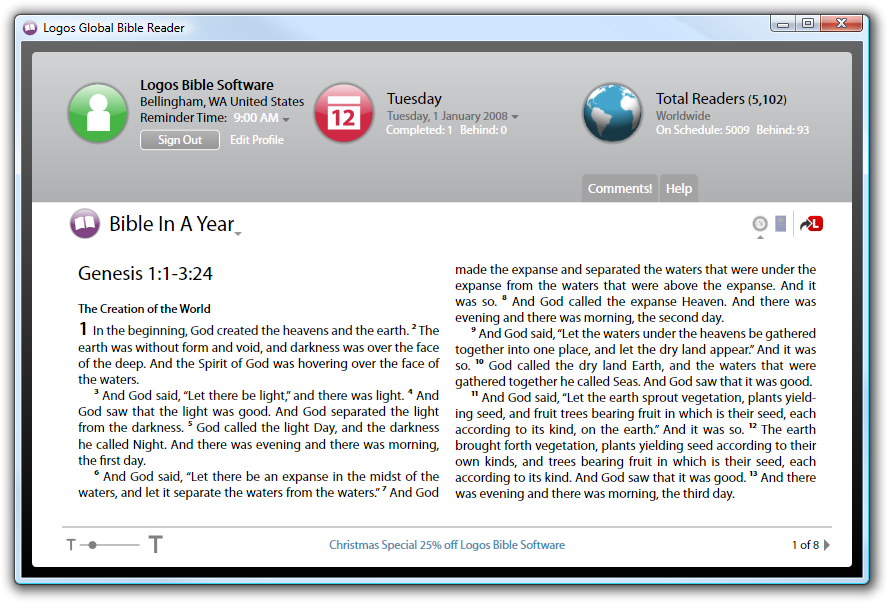Click the Genesis 1:1-3:24 heading
This screenshot has width=888, height=603.
pyautogui.click(x=145, y=273)
